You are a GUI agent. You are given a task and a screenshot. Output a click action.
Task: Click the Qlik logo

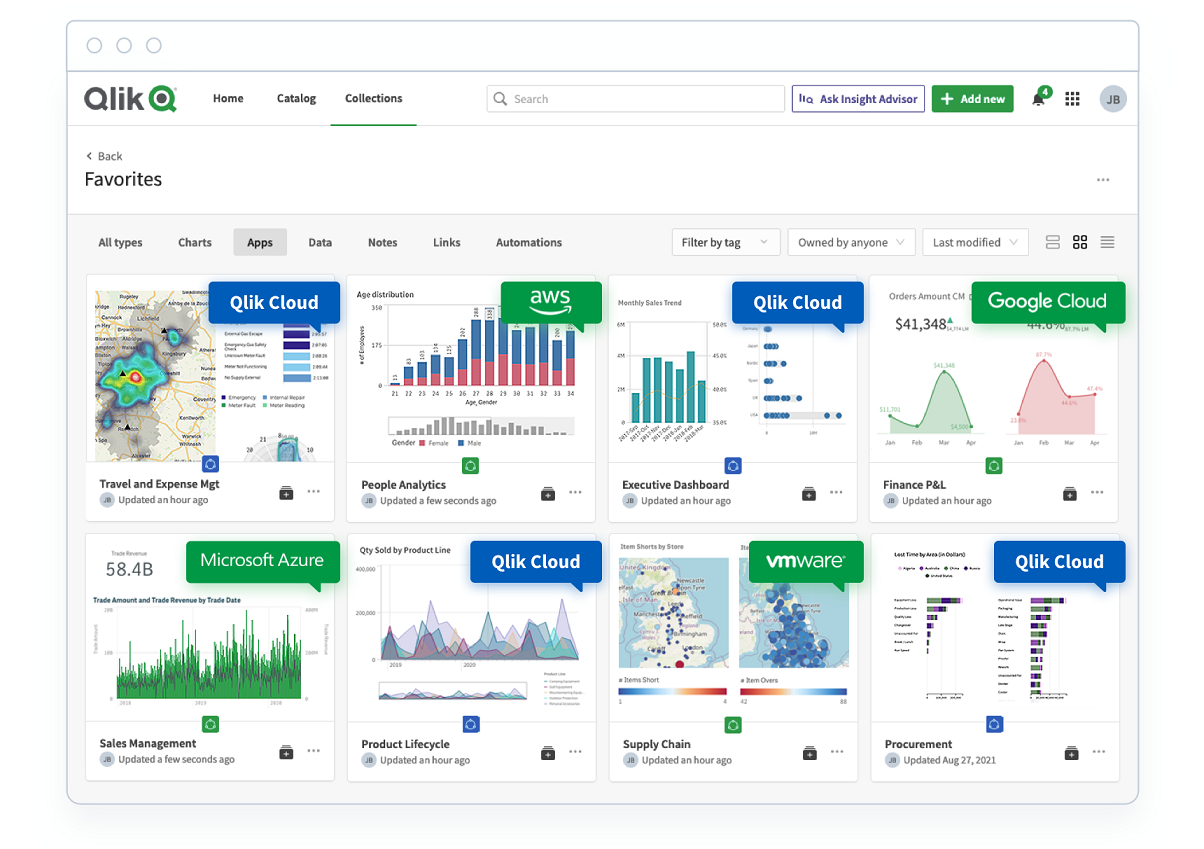[130, 98]
